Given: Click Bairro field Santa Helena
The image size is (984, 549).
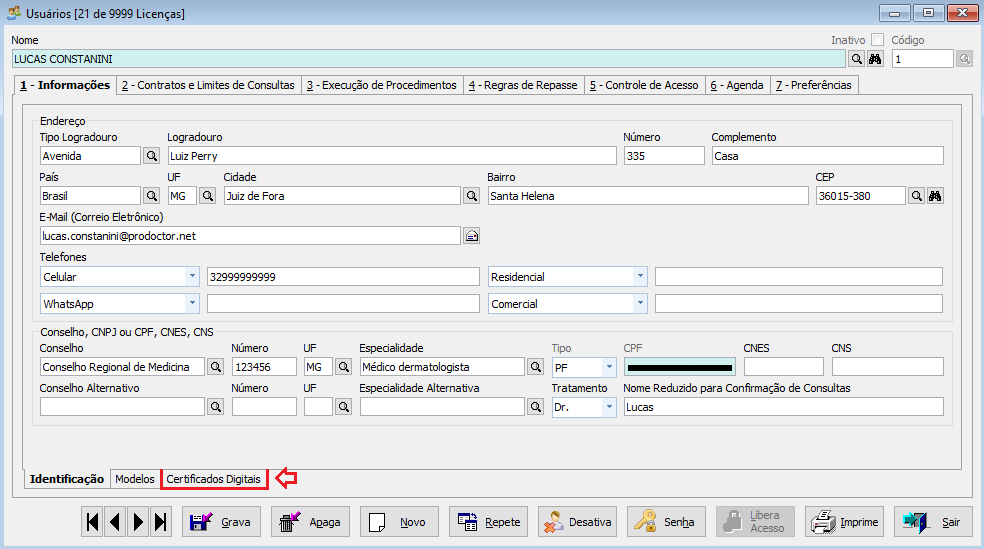Looking at the screenshot, I should pyautogui.click(x=648, y=196).
